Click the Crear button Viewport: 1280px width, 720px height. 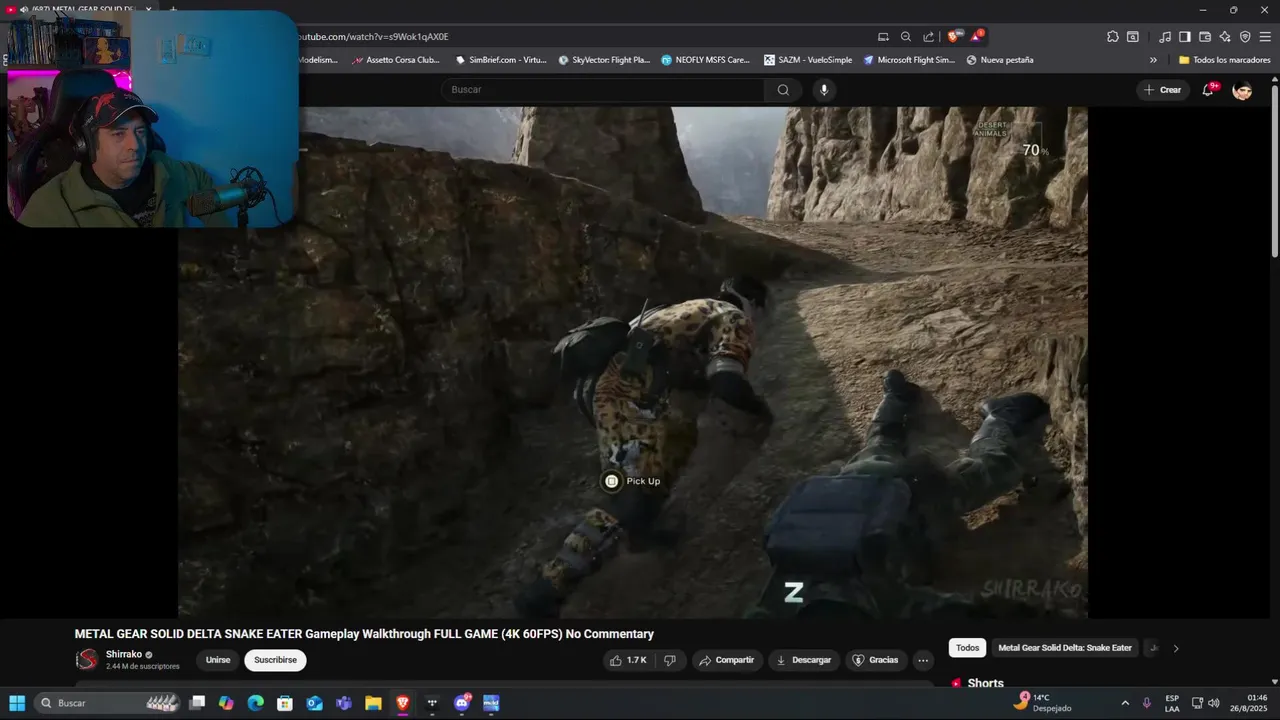[x=1163, y=90]
